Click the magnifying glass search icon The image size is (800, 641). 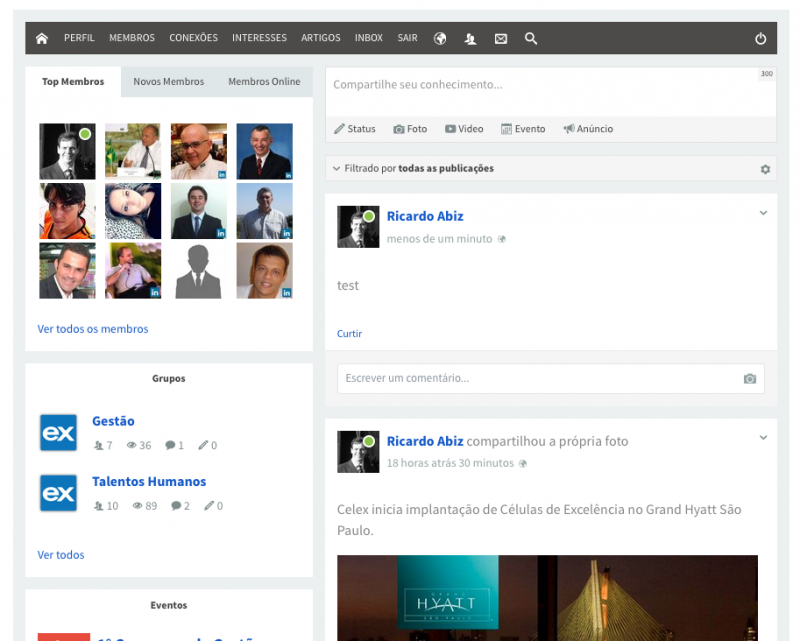pyautogui.click(x=531, y=38)
